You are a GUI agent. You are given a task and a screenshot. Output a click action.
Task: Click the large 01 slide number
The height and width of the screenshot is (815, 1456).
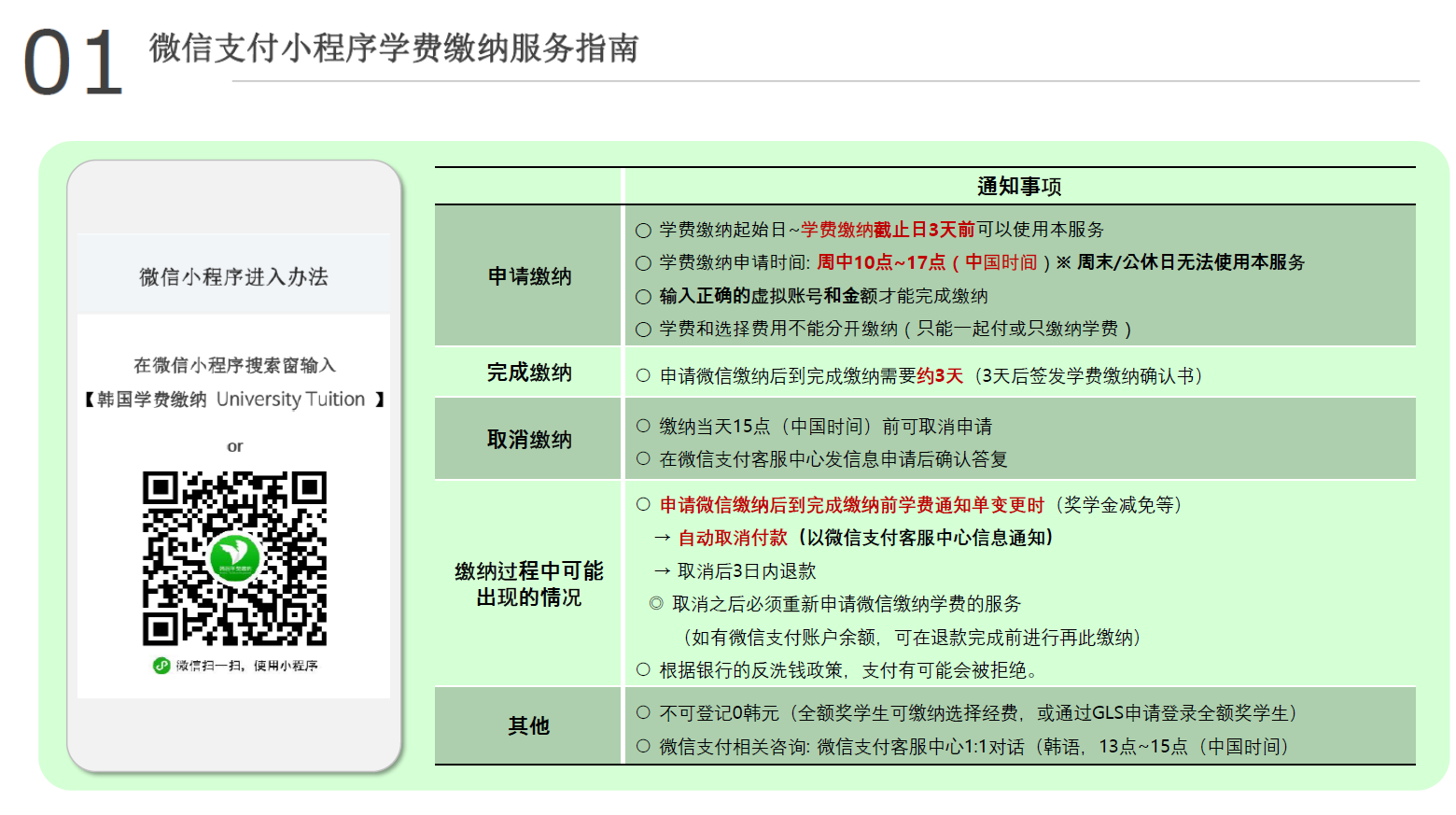[x=73, y=63]
